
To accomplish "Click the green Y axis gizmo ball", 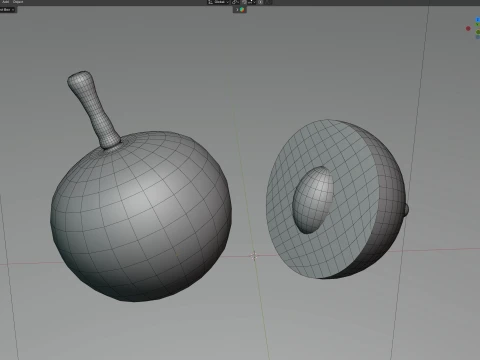I will tap(478, 32).
